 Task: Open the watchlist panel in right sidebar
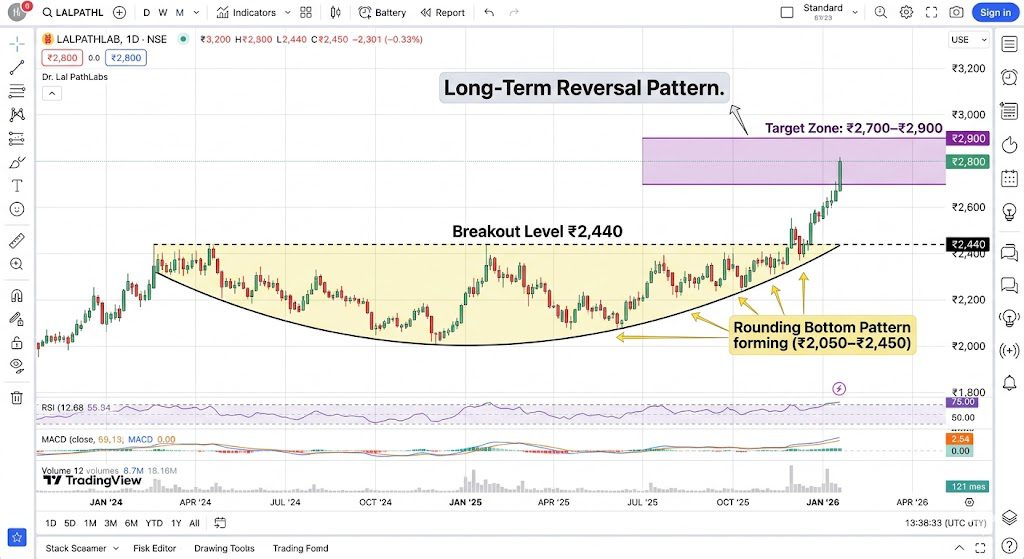(1009, 44)
